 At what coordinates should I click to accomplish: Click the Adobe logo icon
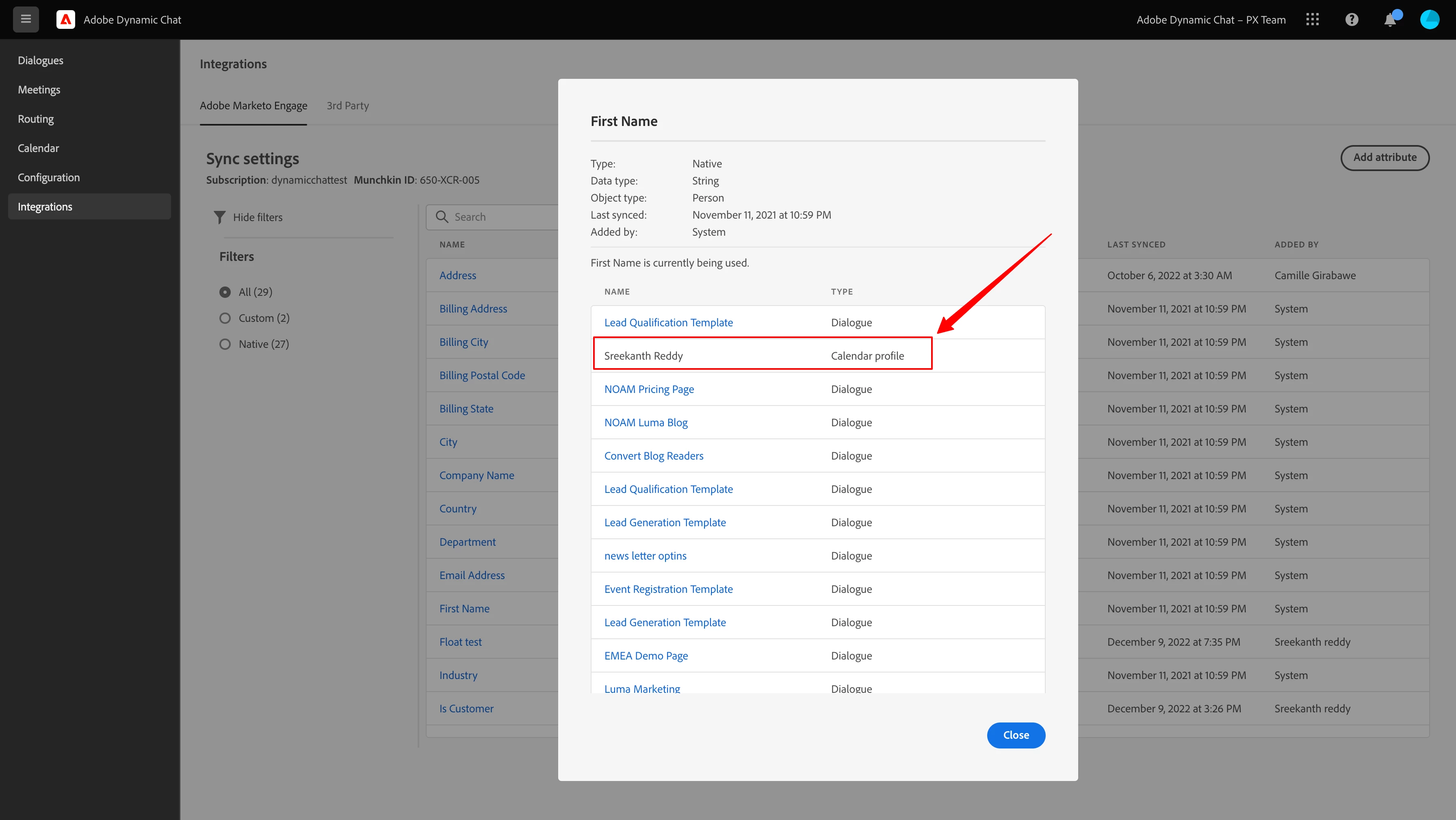point(65,19)
